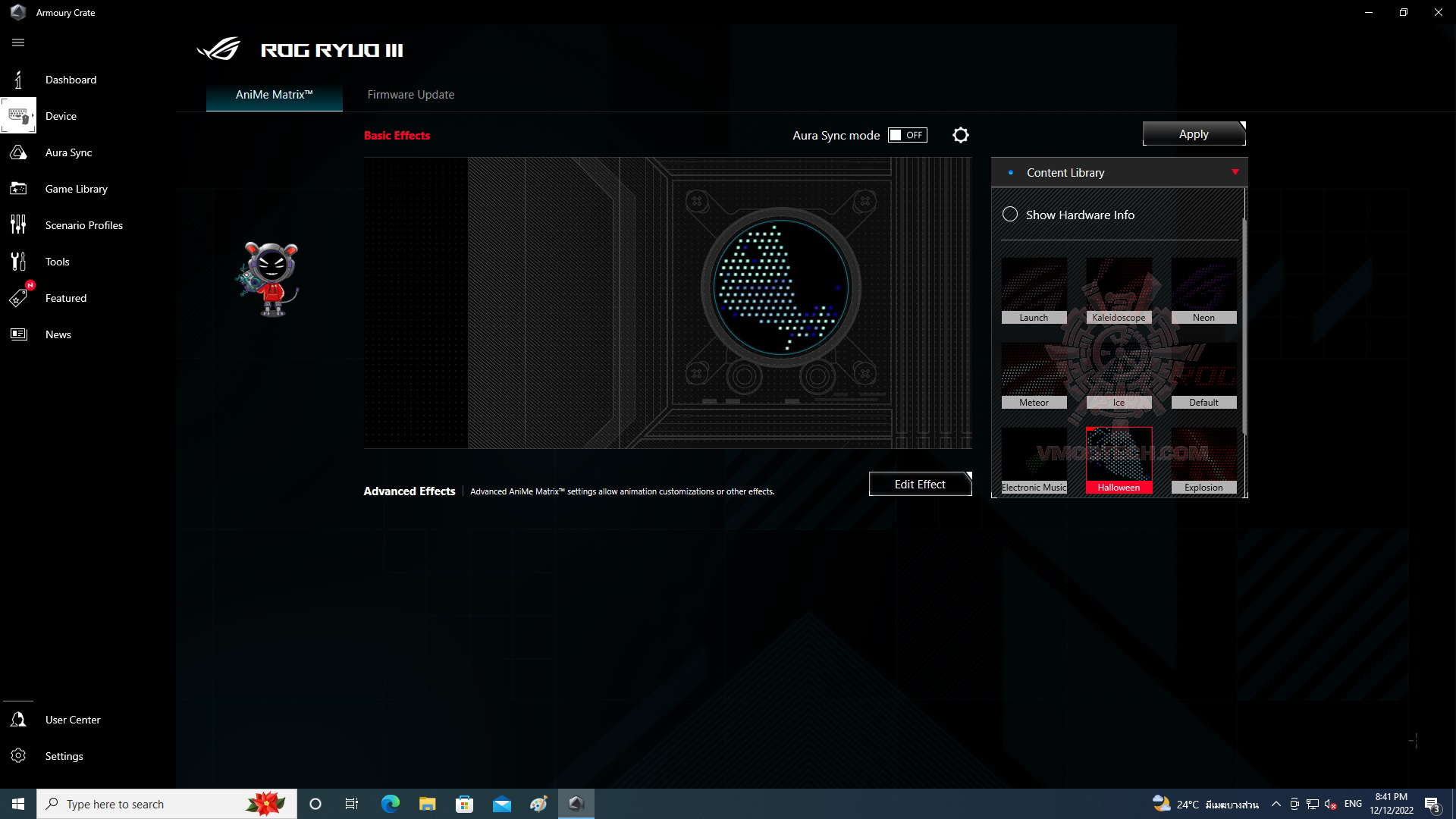
Task: Switch to Firmware Update tab
Action: pos(410,95)
